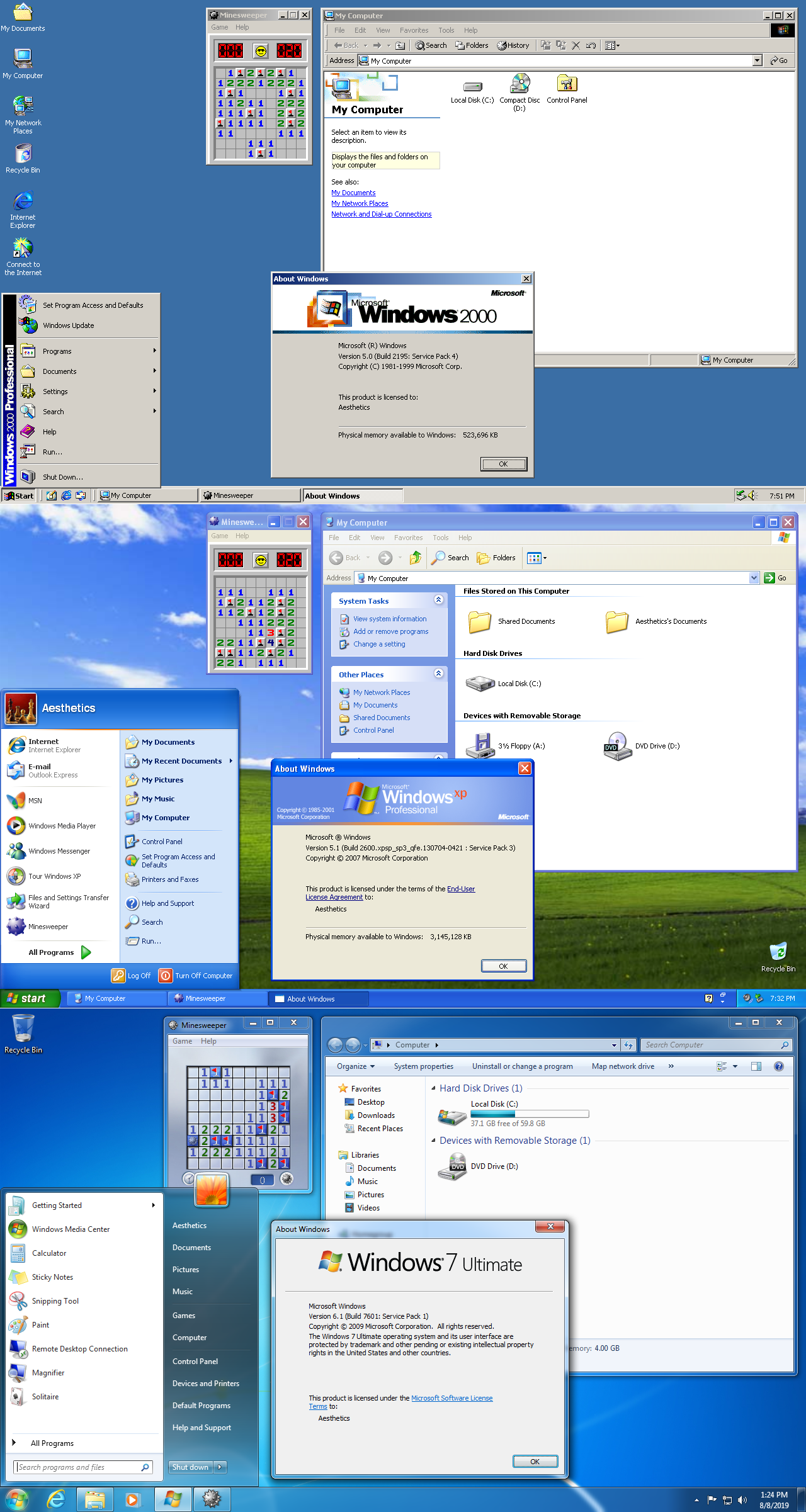This screenshot has height=1512, width=806.
Task: Open Recycle Bin on Windows XP desktop
Action: 778,957
